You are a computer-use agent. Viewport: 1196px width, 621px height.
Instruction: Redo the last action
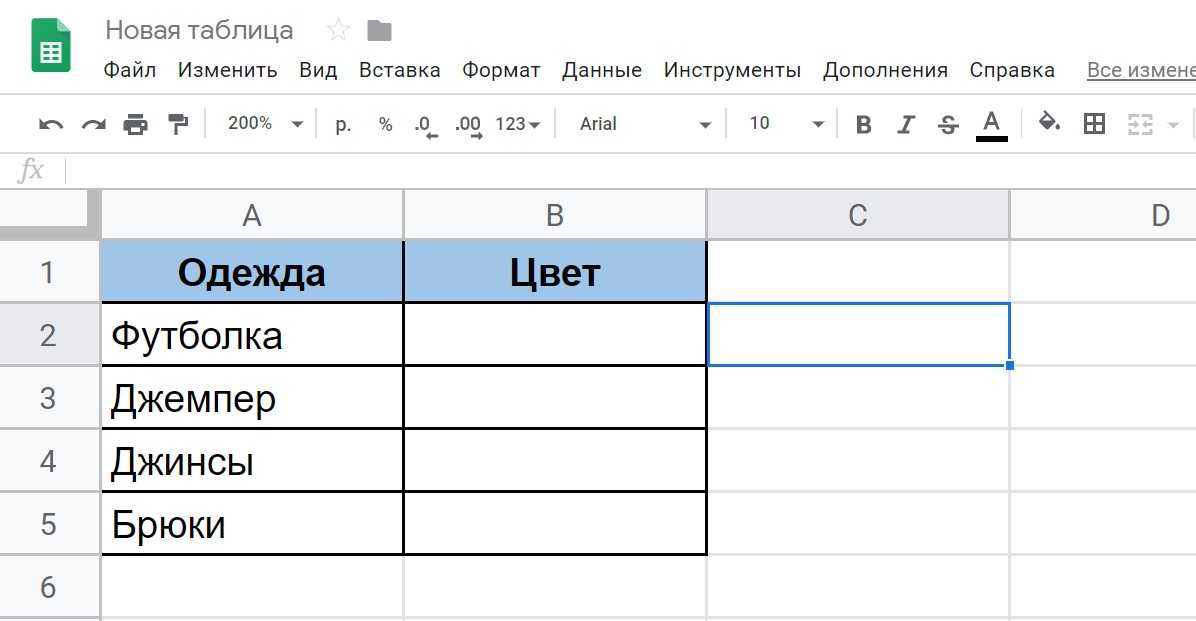pyautogui.click(x=93, y=124)
